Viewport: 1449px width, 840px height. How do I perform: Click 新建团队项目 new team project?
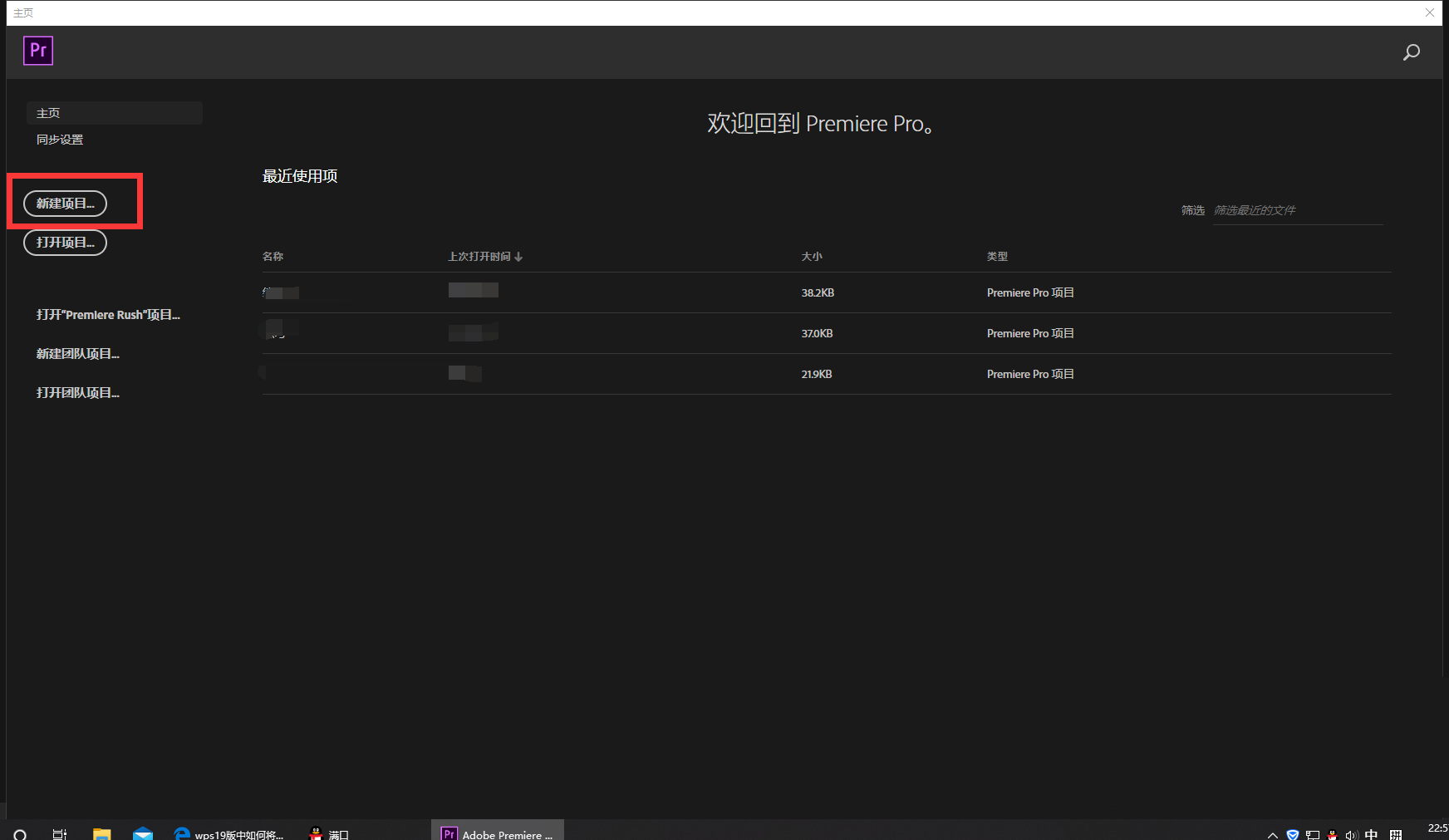tap(78, 354)
